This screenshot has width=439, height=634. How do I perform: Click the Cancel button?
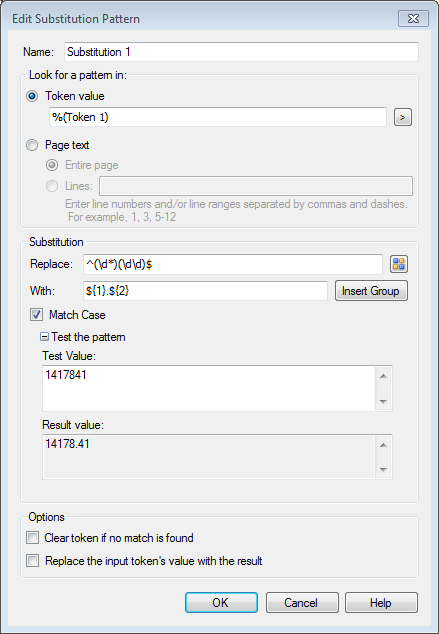point(302,603)
